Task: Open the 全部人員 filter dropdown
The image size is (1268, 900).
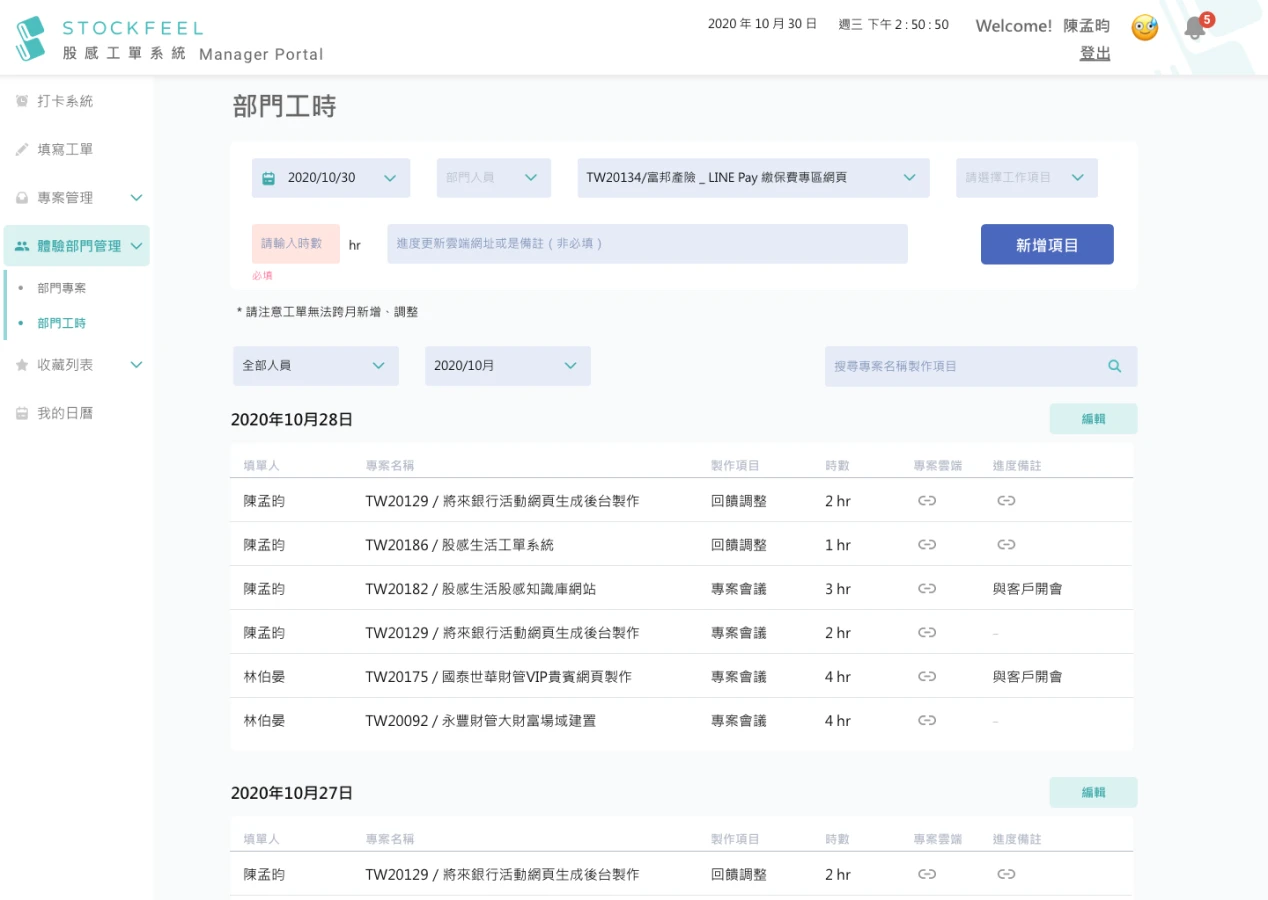Action: click(x=316, y=366)
